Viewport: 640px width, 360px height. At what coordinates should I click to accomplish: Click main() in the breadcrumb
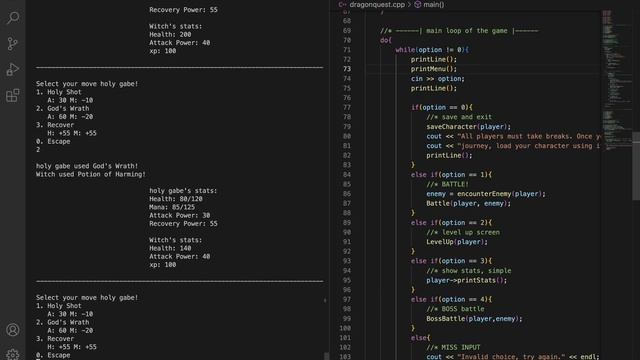point(433,4)
